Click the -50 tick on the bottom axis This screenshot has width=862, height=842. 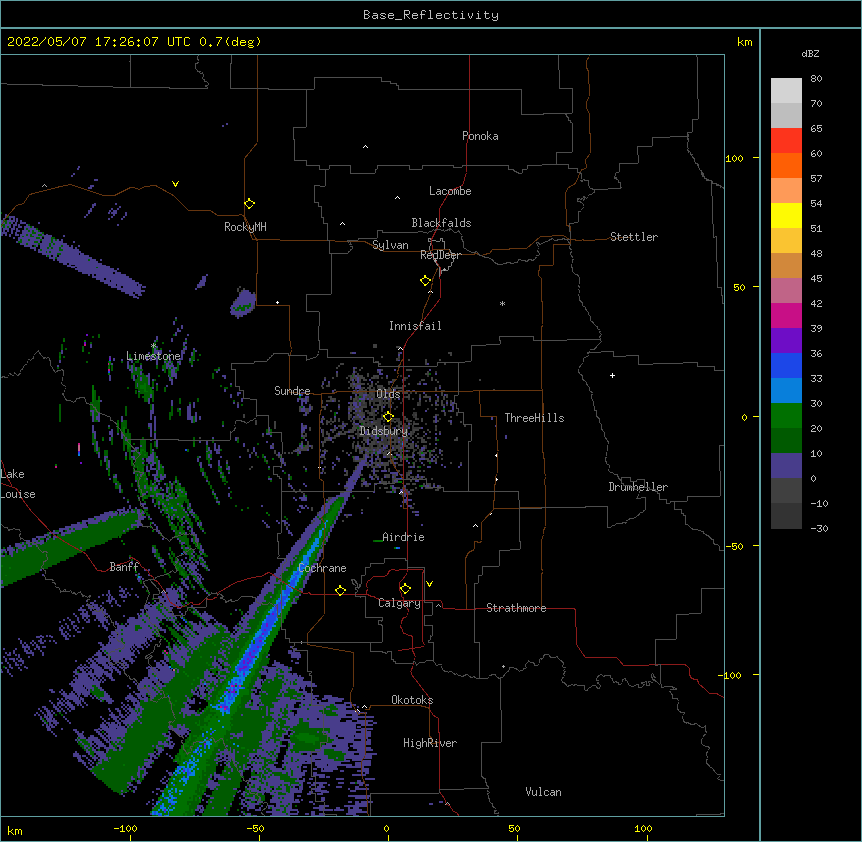click(255, 828)
